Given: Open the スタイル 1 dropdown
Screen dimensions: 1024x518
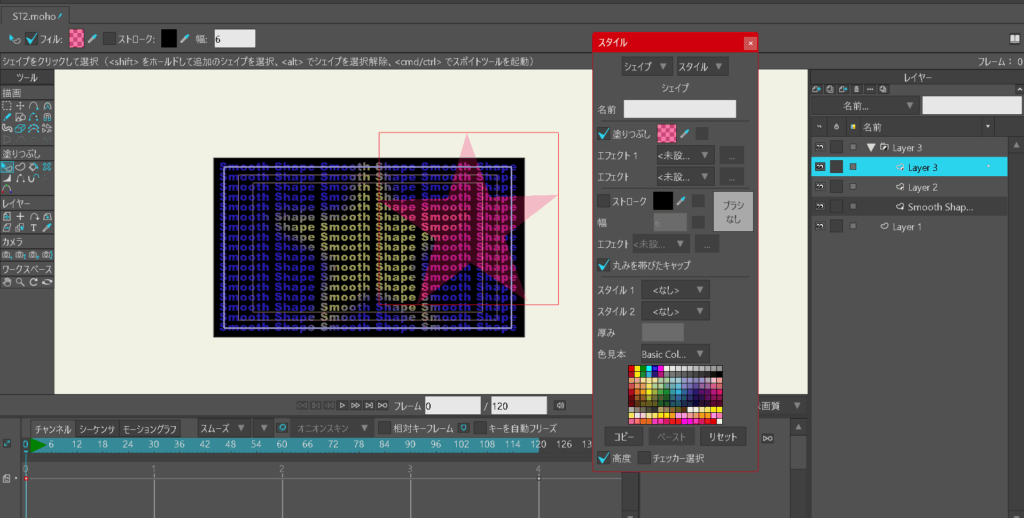Looking at the screenshot, I should pyautogui.click(x=675, y=290).
